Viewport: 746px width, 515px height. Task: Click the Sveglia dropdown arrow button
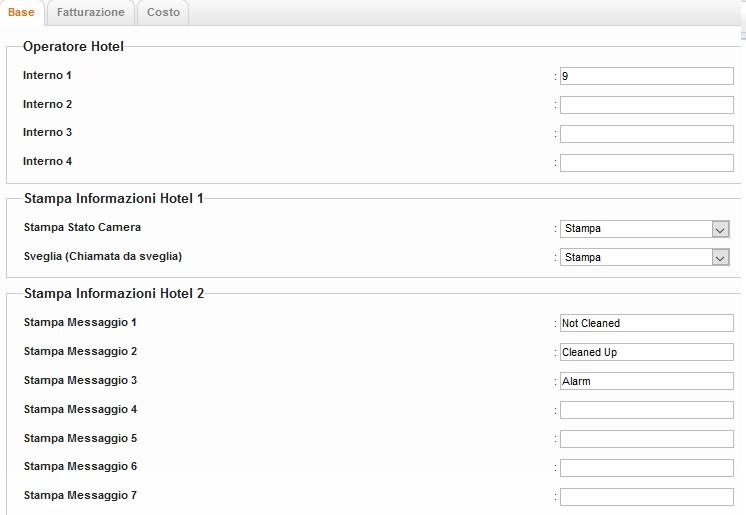tap(721, 258)
